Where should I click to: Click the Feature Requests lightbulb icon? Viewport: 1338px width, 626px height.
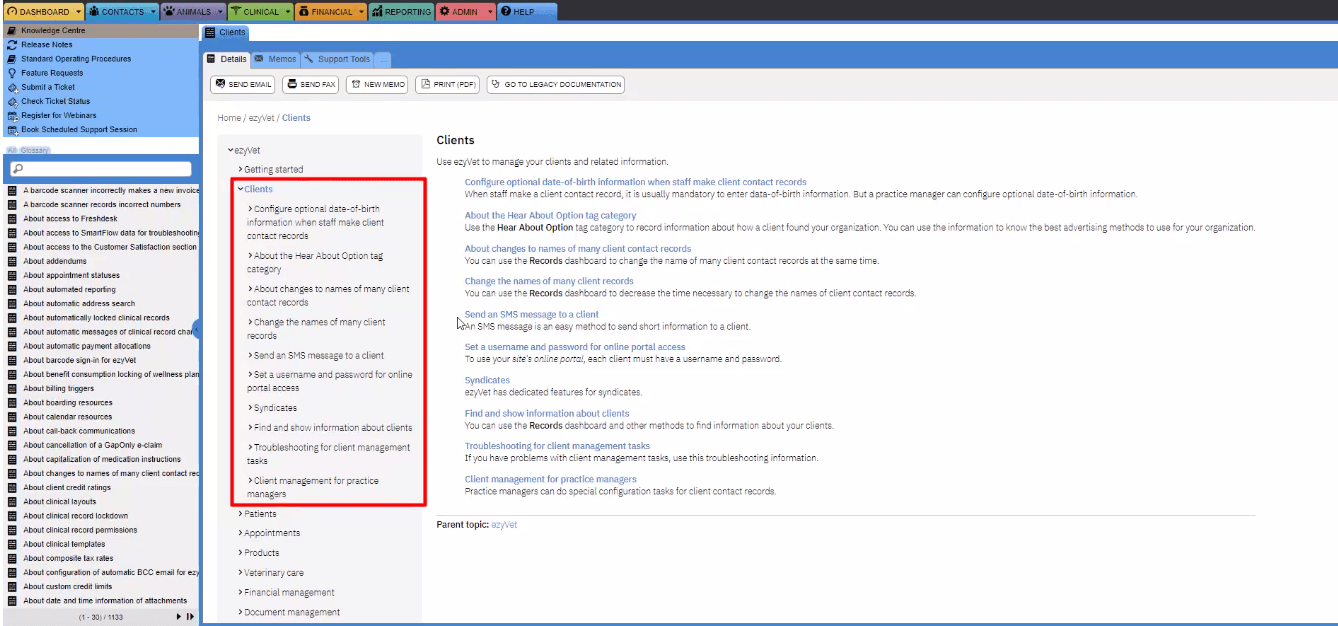pos(12,73)
